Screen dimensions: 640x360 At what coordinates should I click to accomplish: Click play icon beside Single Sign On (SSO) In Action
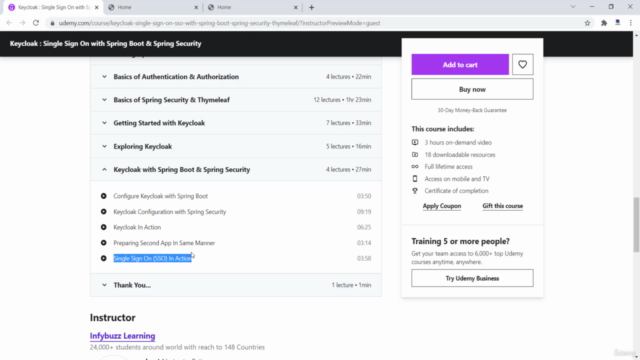[104, 258]
